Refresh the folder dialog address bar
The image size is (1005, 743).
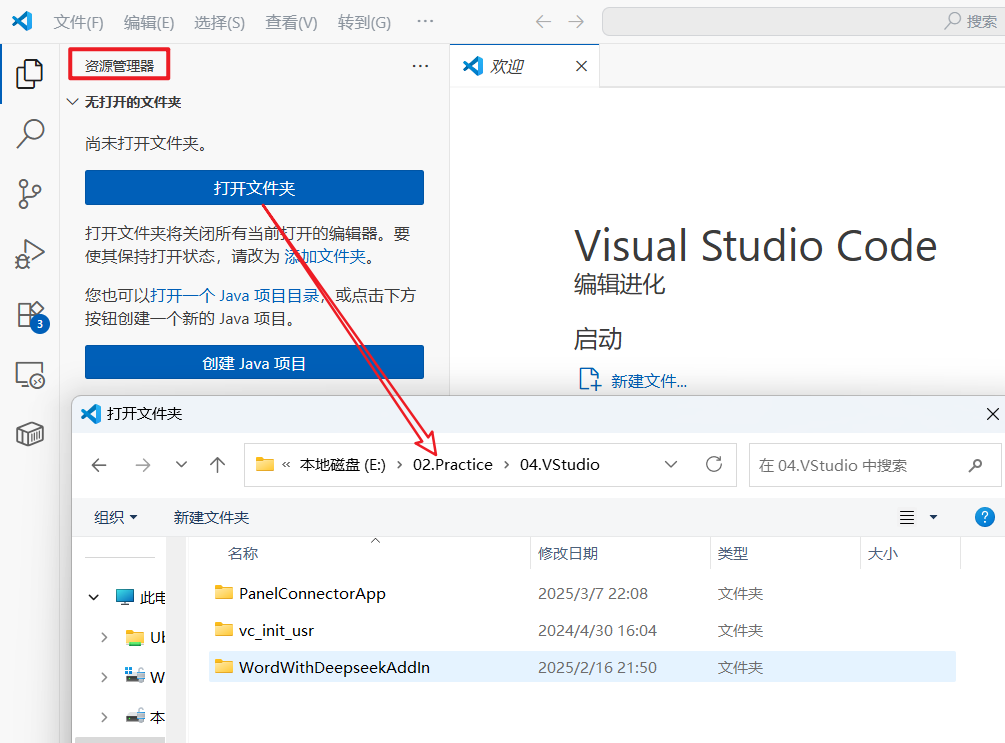coord(714,464)
